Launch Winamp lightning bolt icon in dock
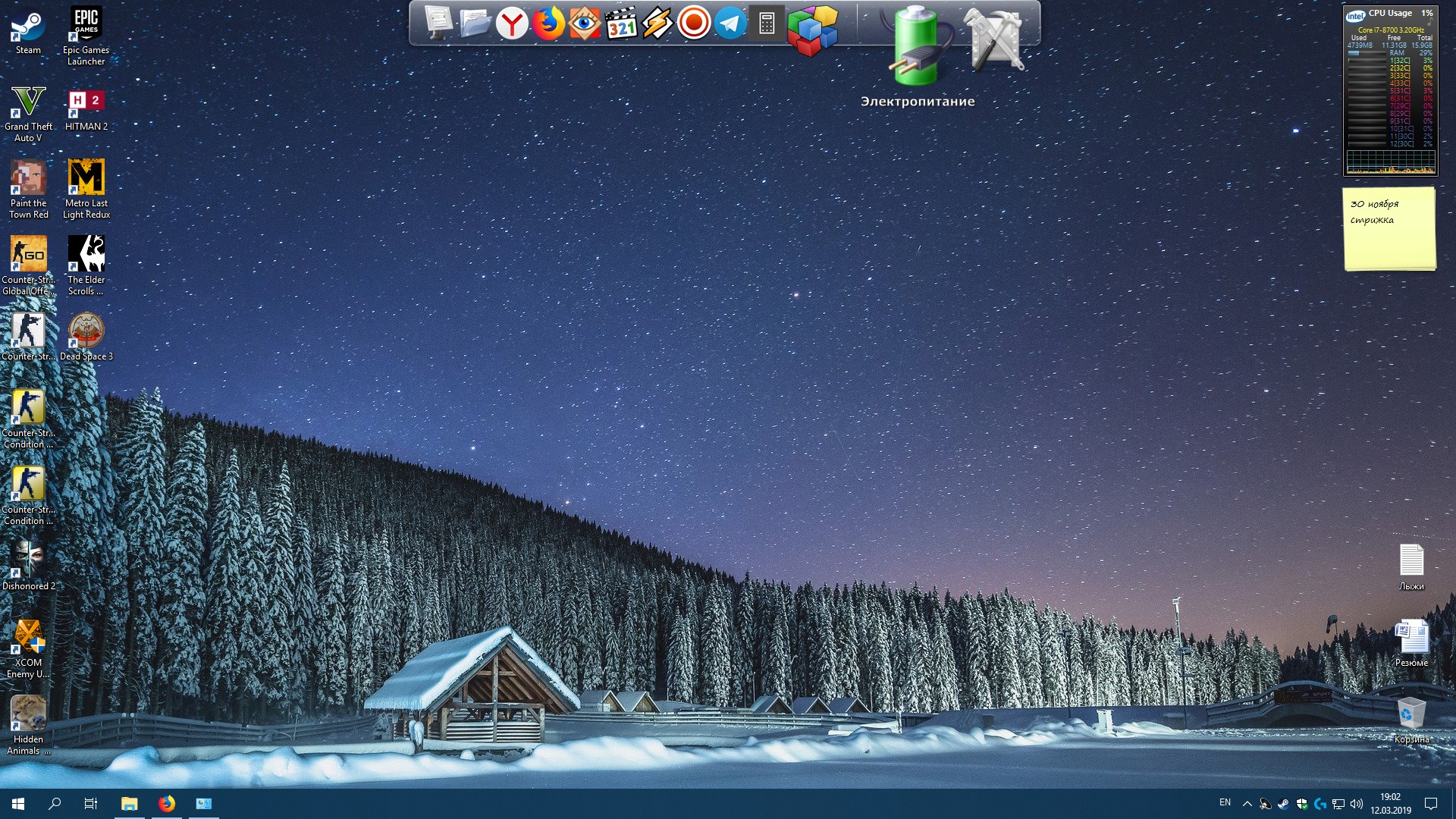Viewport: 1456px width, 819px height. 657,24
